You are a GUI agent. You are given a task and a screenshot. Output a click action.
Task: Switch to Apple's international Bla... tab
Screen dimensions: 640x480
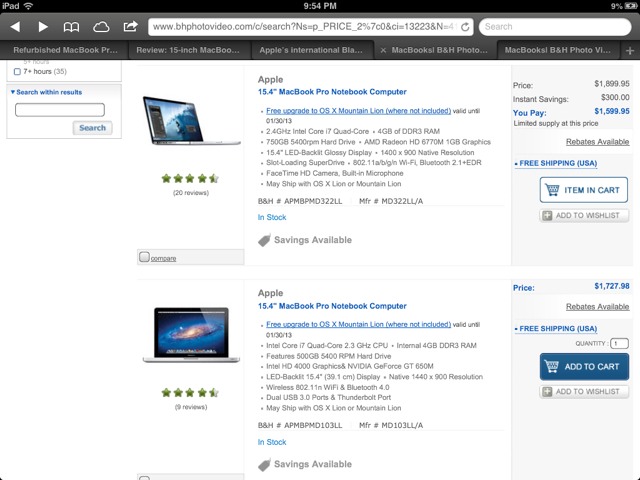pos(311,50)
